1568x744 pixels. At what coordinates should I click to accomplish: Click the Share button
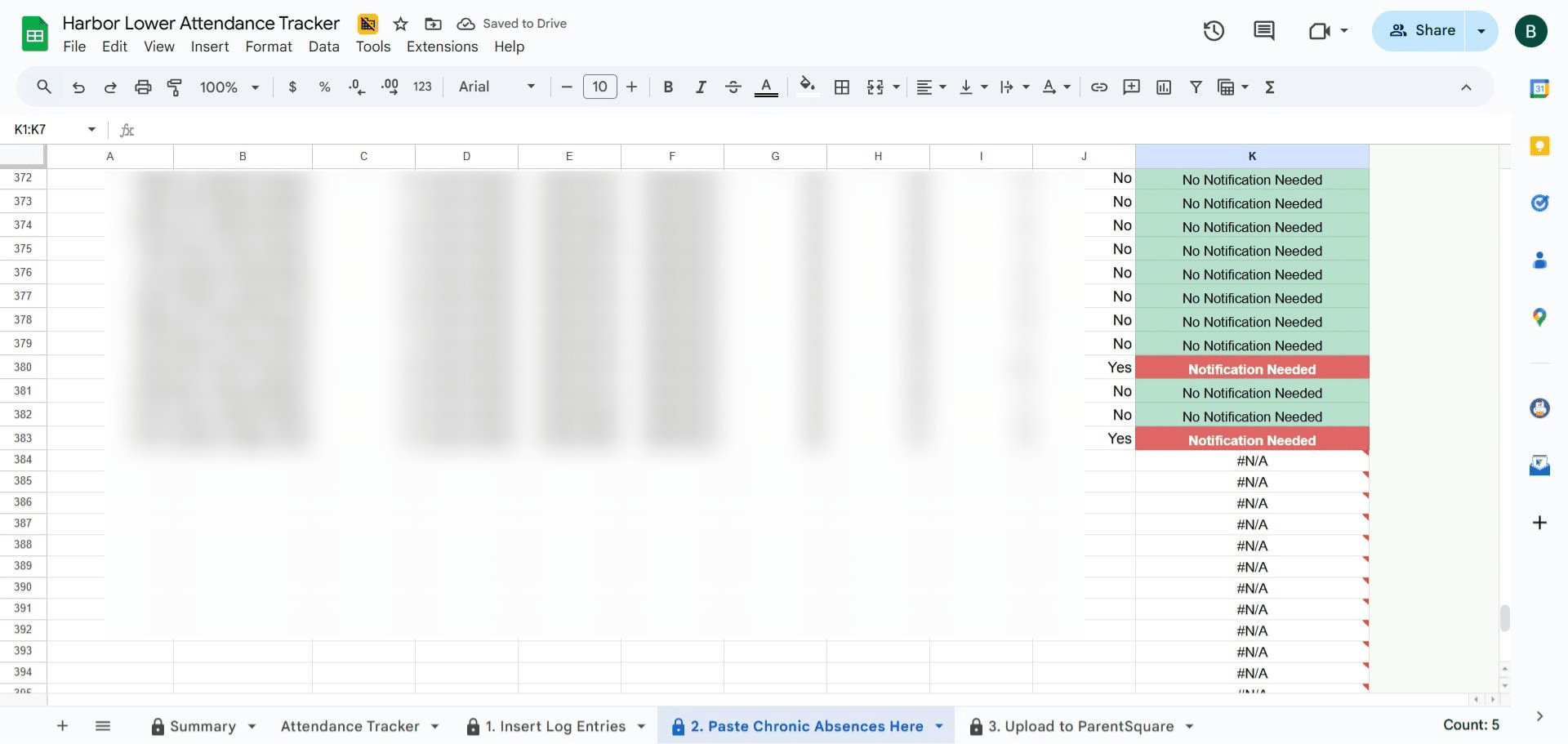[x=1421, y=31]
